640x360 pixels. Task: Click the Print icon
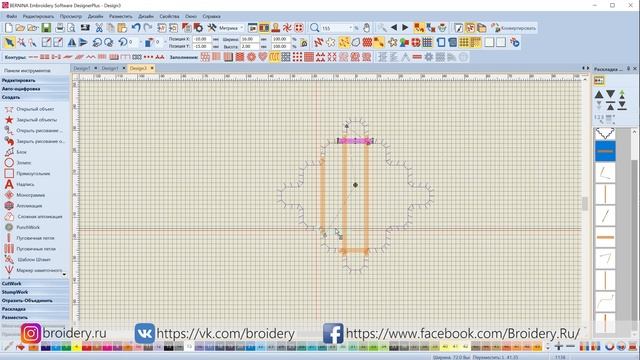click(x=60, y=28)
